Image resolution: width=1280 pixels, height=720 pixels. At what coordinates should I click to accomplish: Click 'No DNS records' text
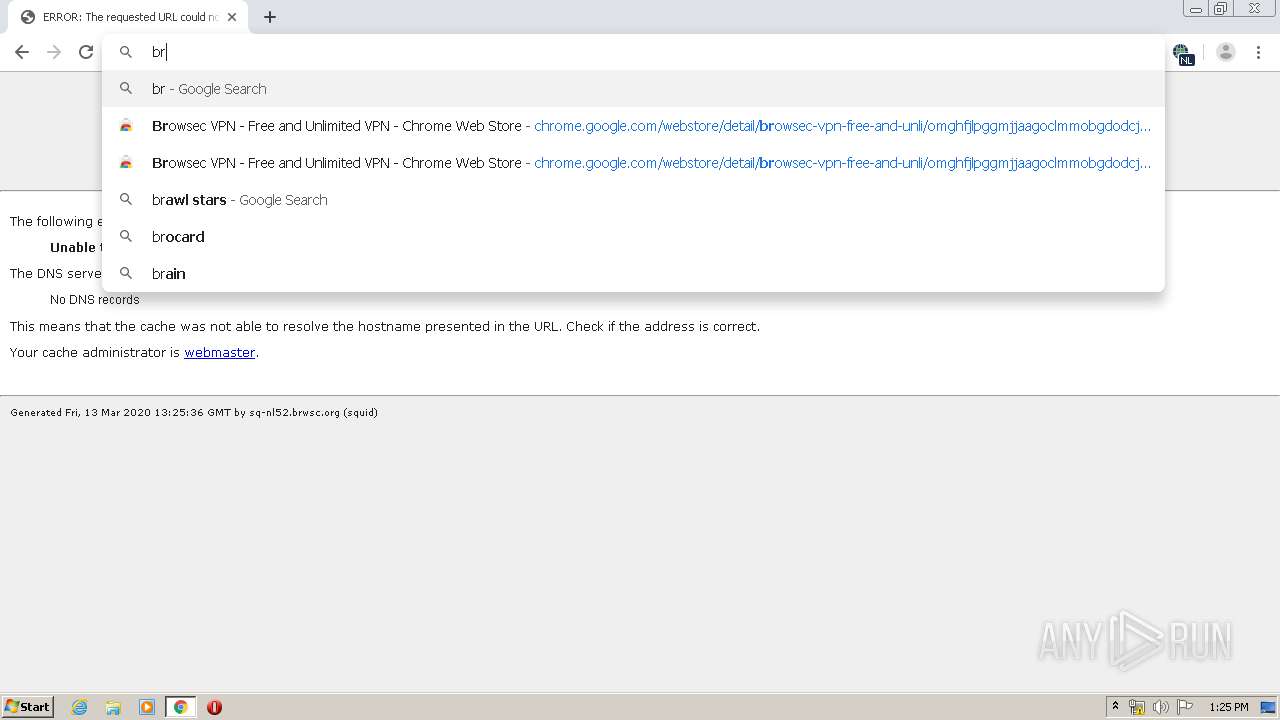[95, 300]
